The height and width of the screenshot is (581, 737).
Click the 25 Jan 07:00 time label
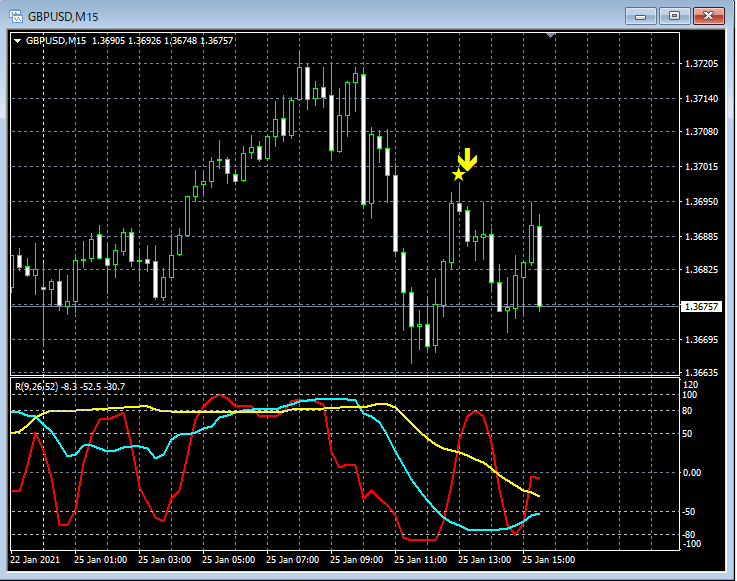click(292, 559)
